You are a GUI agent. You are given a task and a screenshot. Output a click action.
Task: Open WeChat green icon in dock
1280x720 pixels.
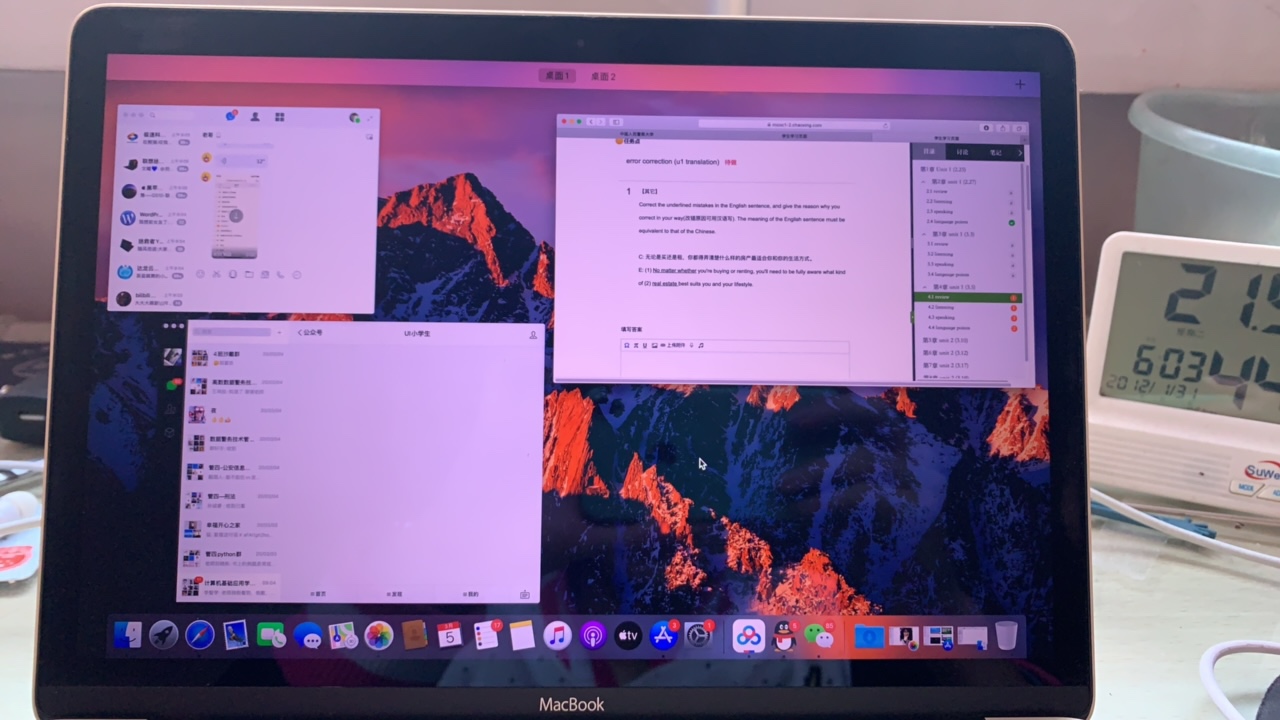tap(820, 636)
